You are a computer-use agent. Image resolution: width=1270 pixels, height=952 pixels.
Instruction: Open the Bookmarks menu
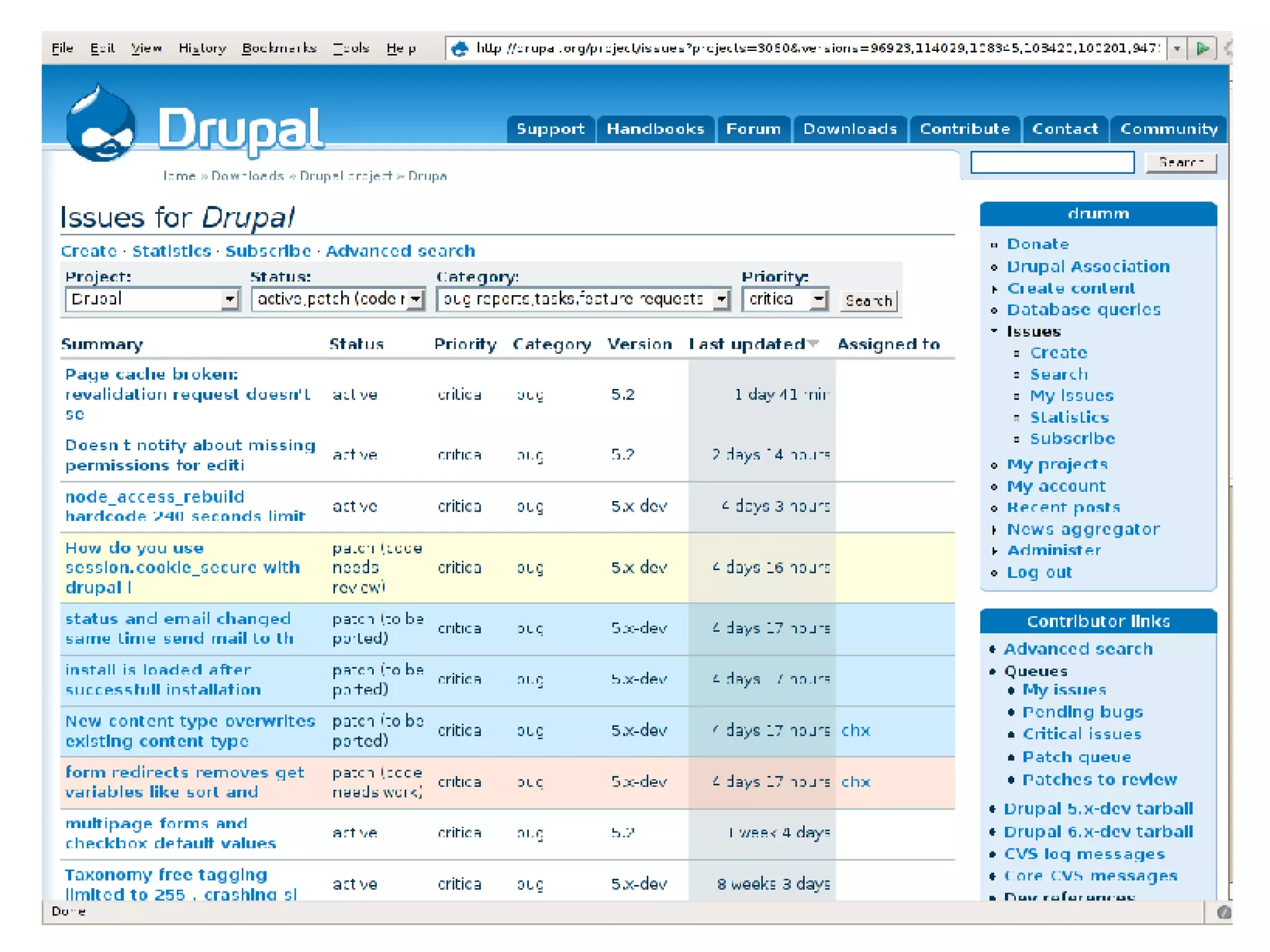pyautogui.click(x=279, y=48)
